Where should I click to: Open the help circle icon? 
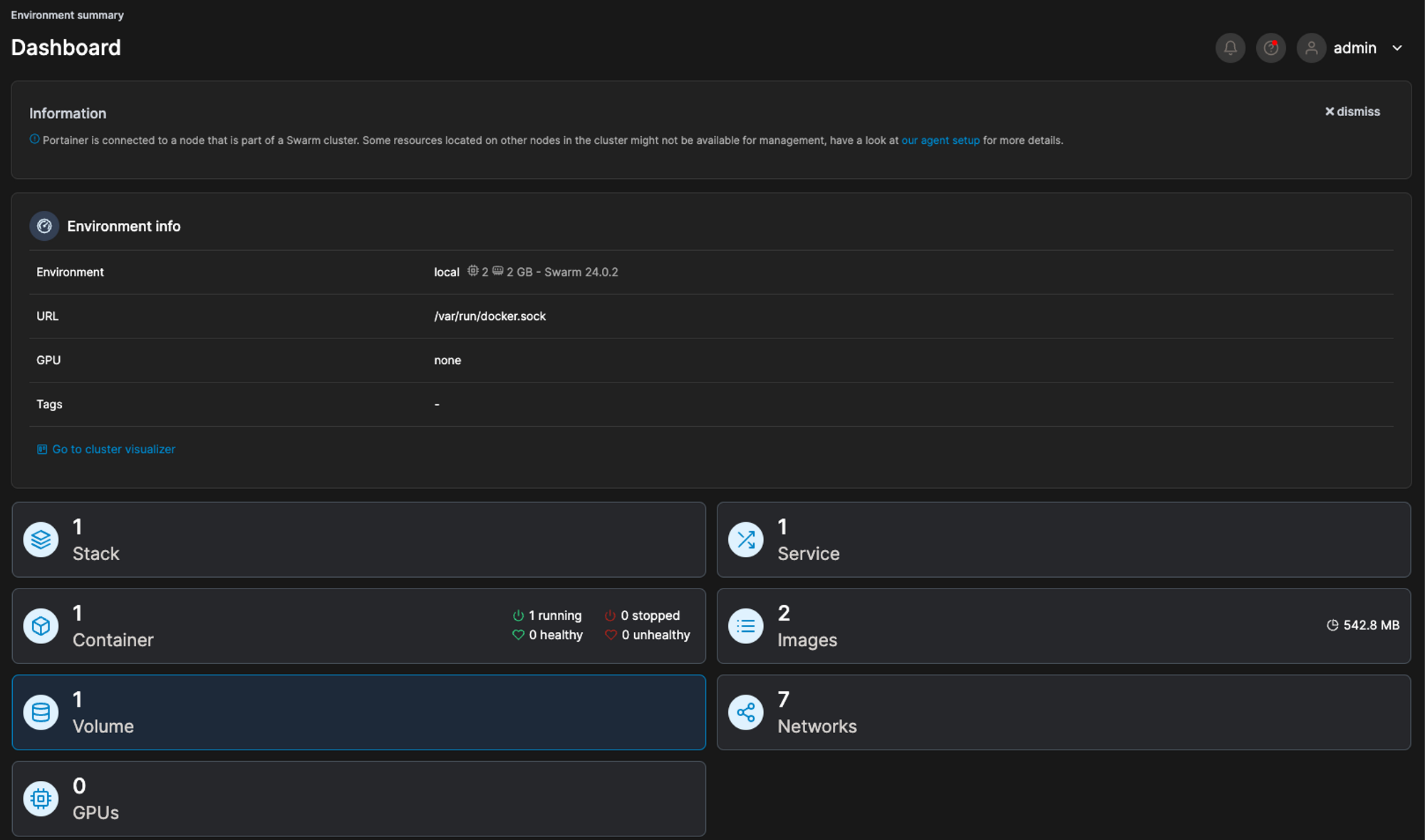point(1270,48)
